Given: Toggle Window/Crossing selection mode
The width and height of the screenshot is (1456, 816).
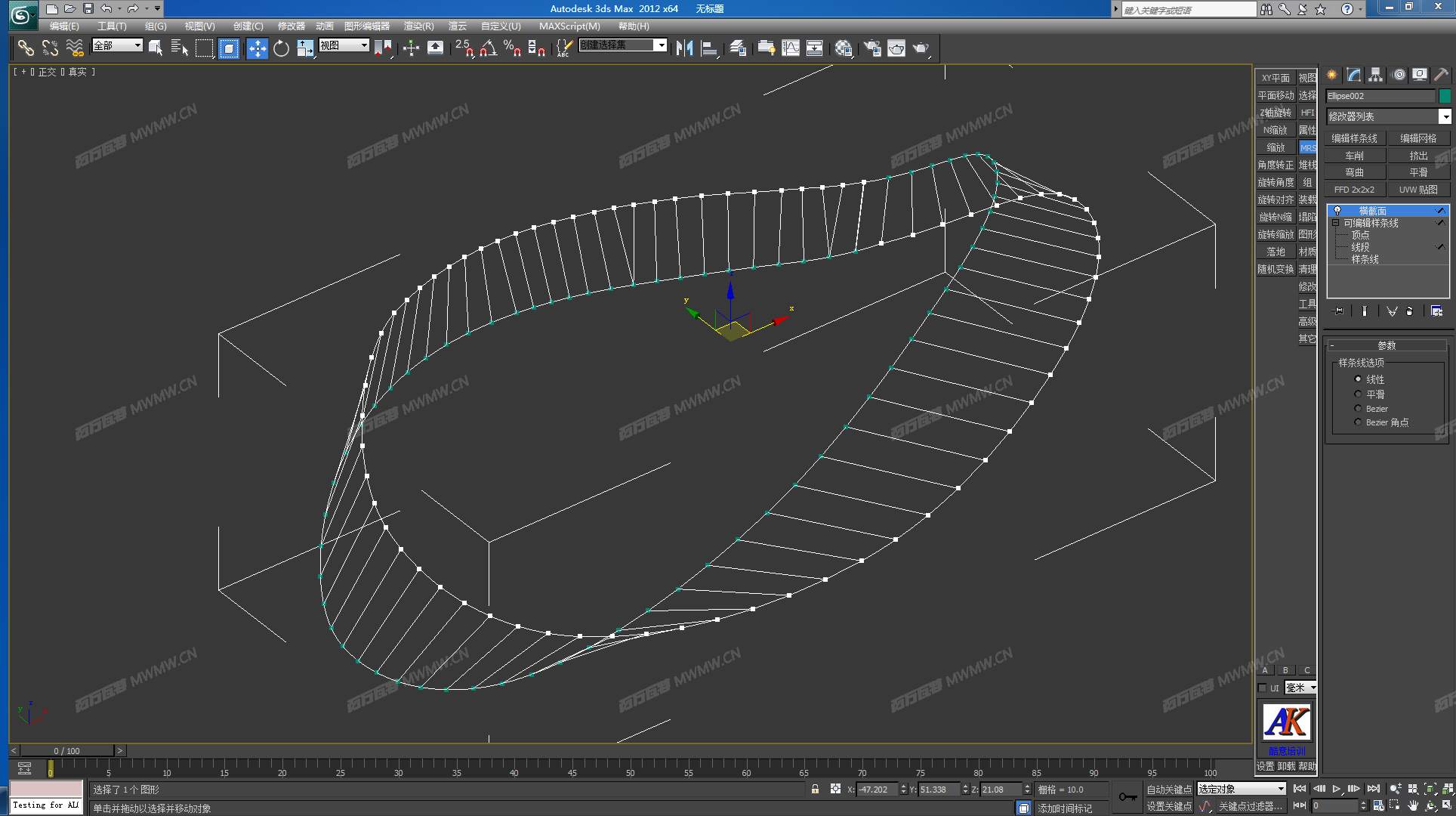Looking at the screenshot, I should click(x=229, y=48).
